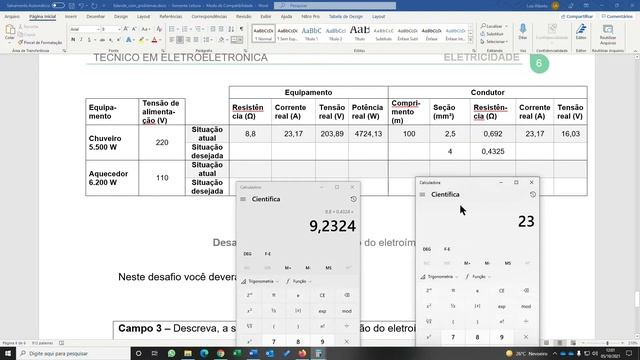Switch to the Correspondências tab
The height and width of the screenshot is (360, 640).
[209, 16]
